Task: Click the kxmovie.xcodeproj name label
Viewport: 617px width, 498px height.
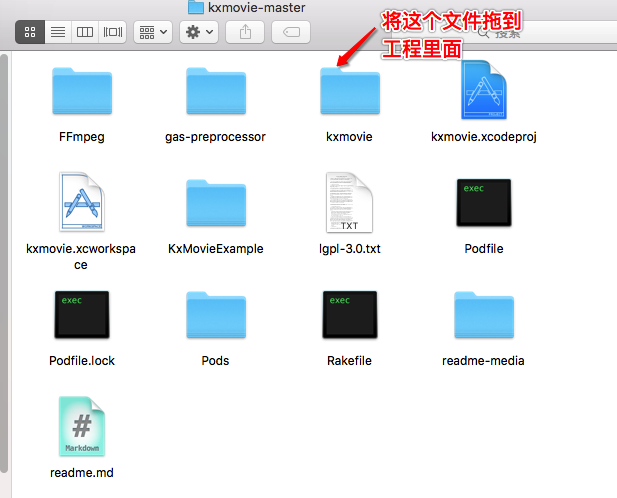Action: tap(484, 137)
